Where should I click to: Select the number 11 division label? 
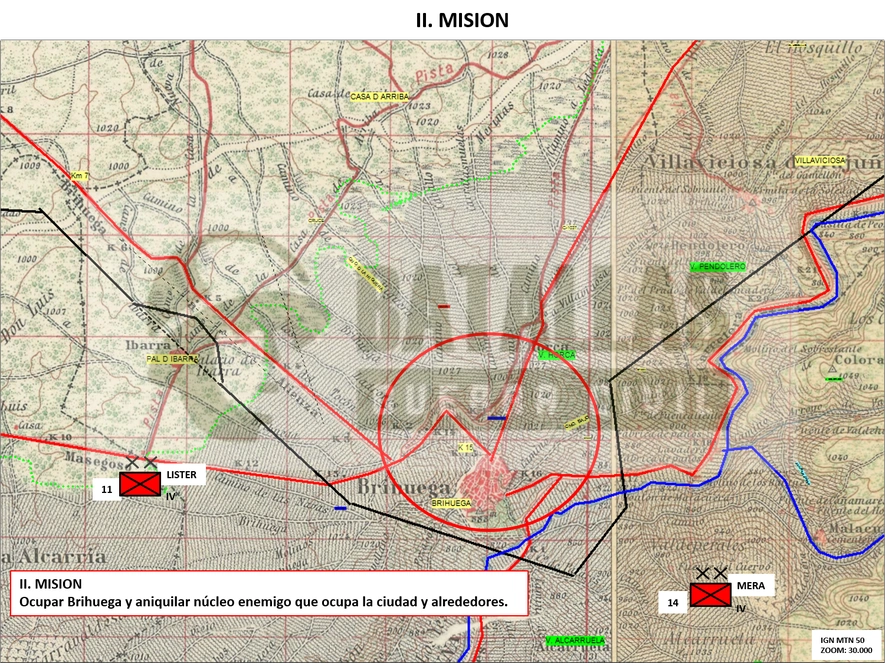(x=107, y=489)
